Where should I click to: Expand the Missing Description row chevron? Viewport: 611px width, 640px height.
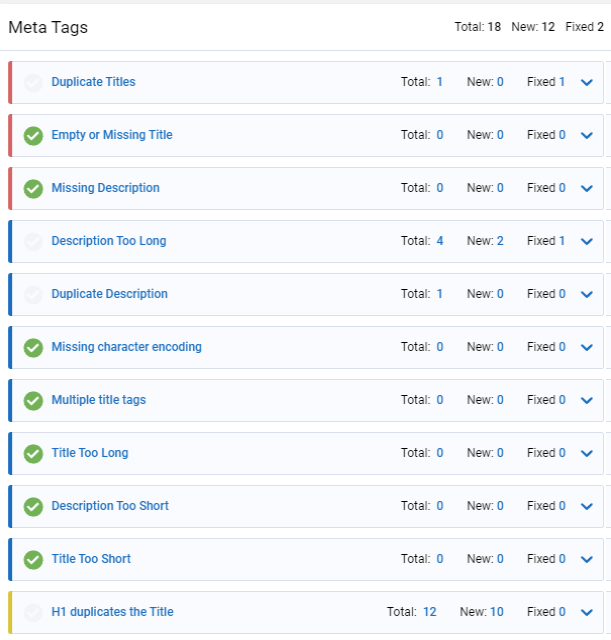click(587, 189)
